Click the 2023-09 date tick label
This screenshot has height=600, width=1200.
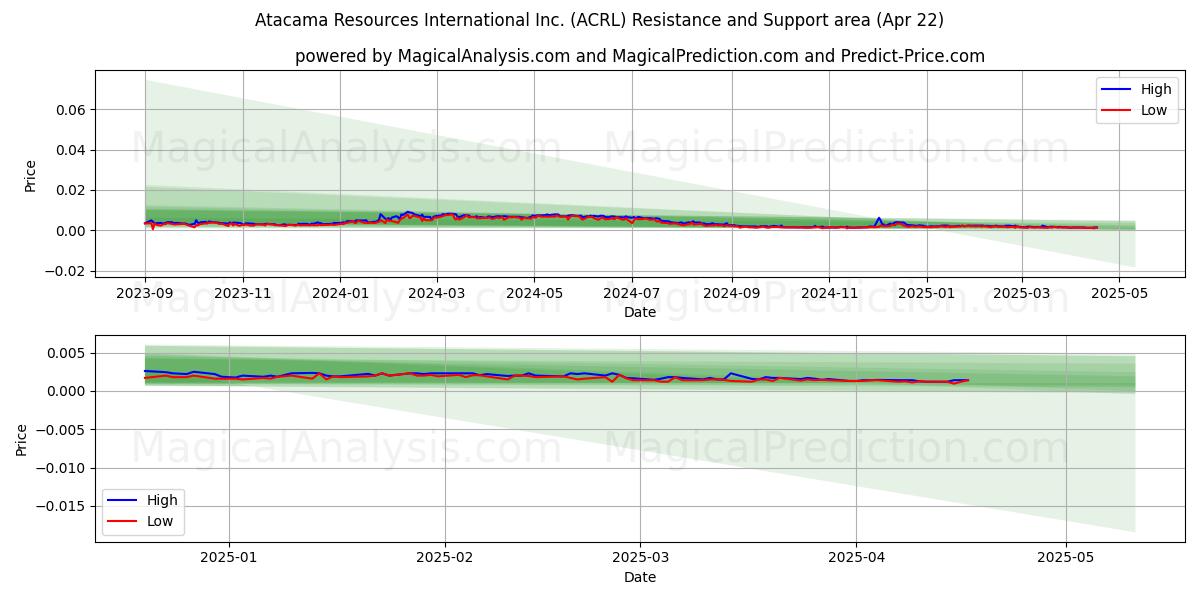click(x=145, y=294)
